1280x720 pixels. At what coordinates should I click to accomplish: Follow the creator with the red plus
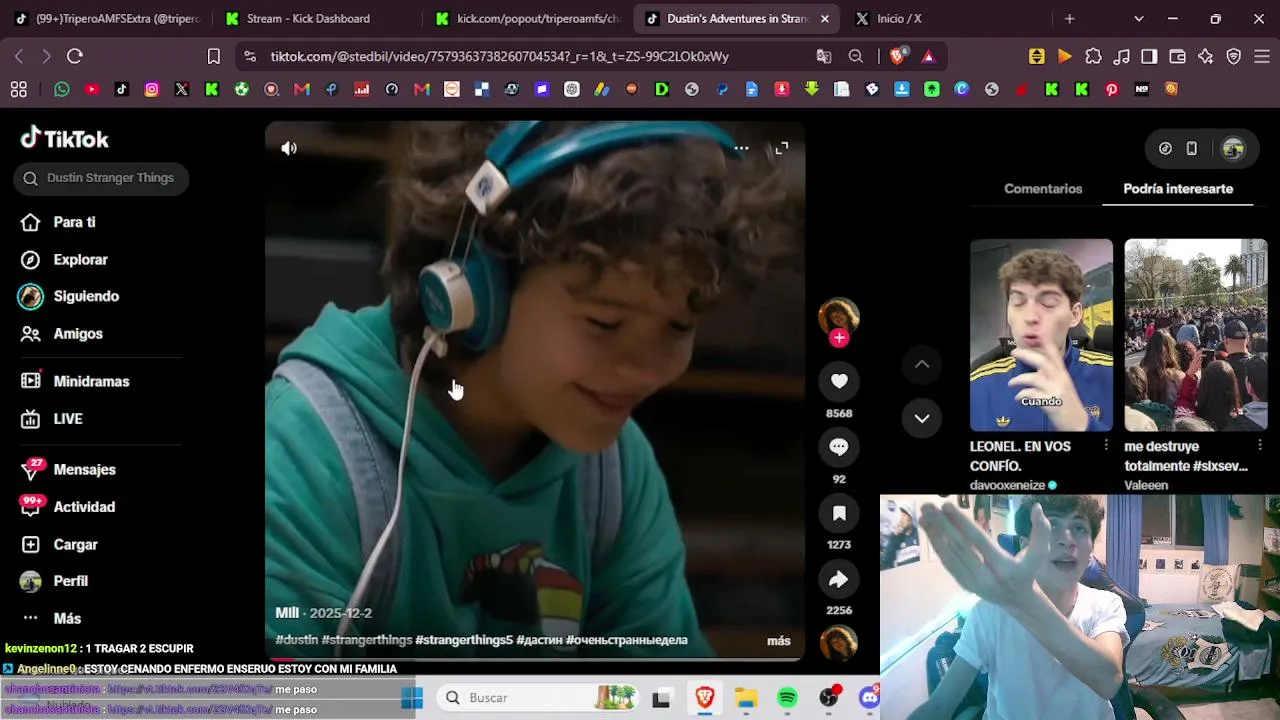point(839,338)
